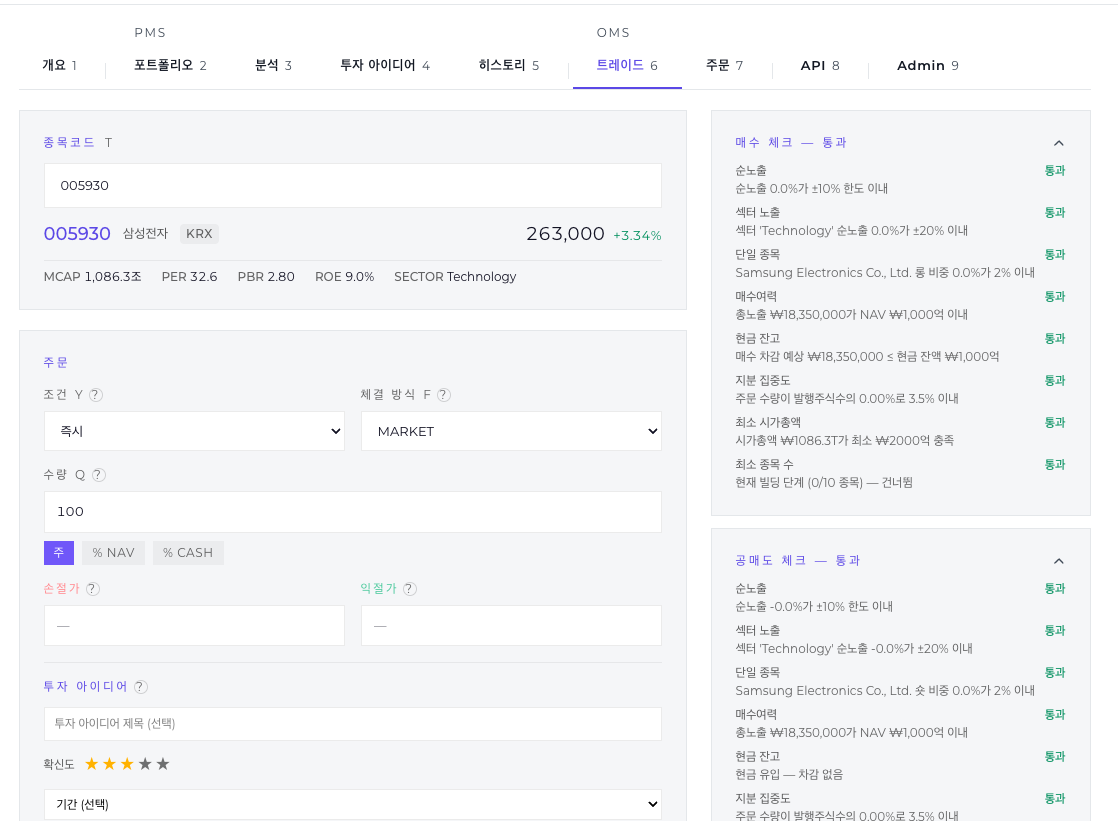Open the 체결 방식 MARKET dropdown
The width and height of the screenshot is (1118, 821).
[511, 431]
